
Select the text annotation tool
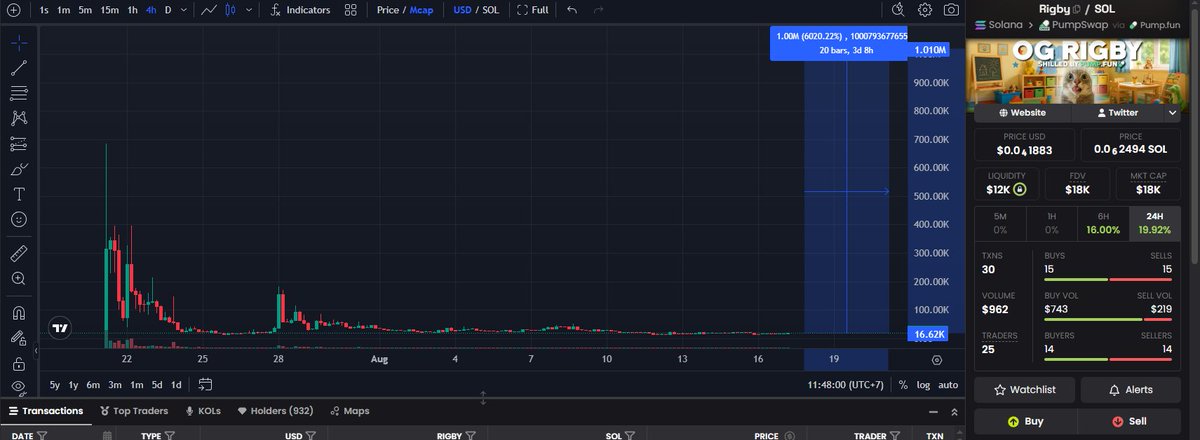[19, 194]
